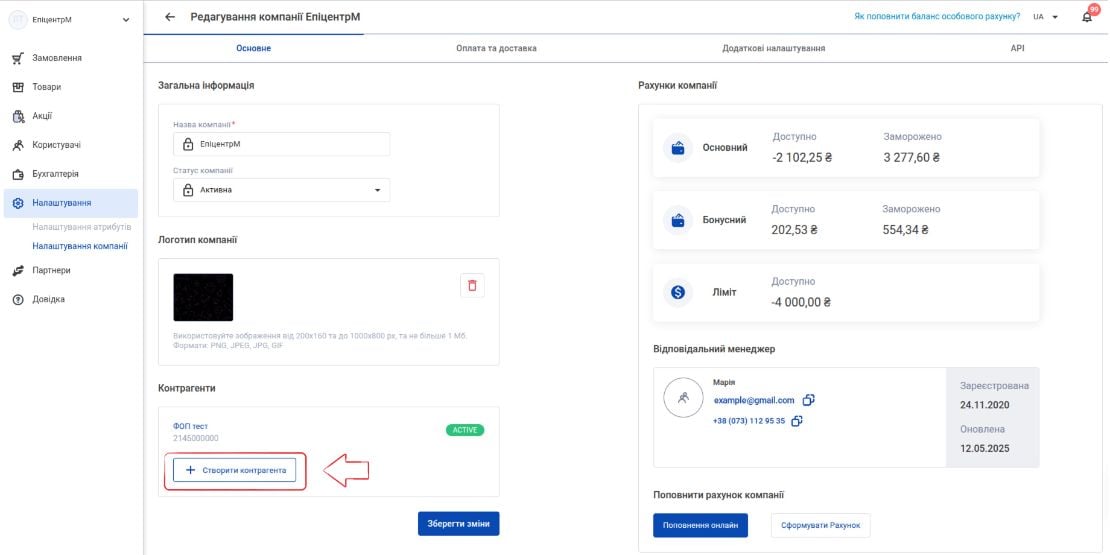
Task: Delete the company logo with the trash icon
Action: (x=472, y=285)
